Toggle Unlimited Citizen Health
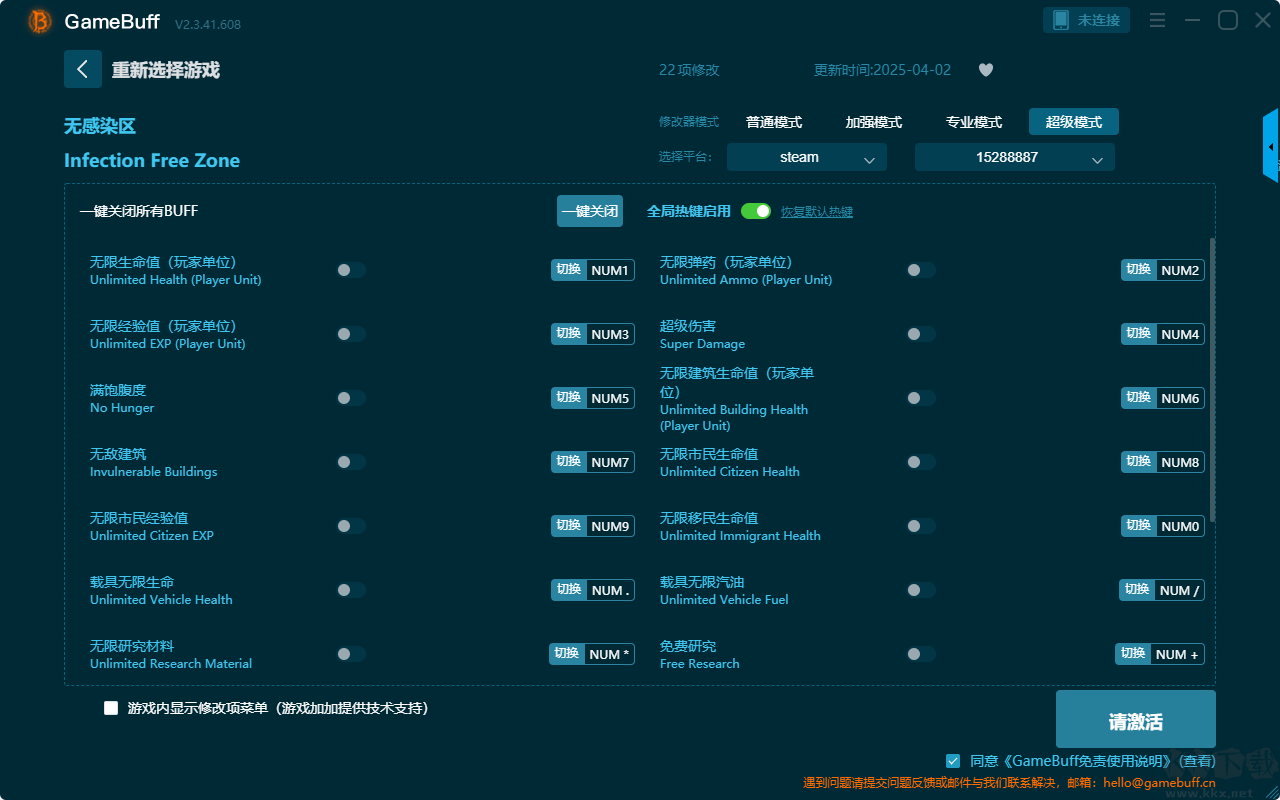This screenshot has width=1280, height=800. tap(921, 462)
